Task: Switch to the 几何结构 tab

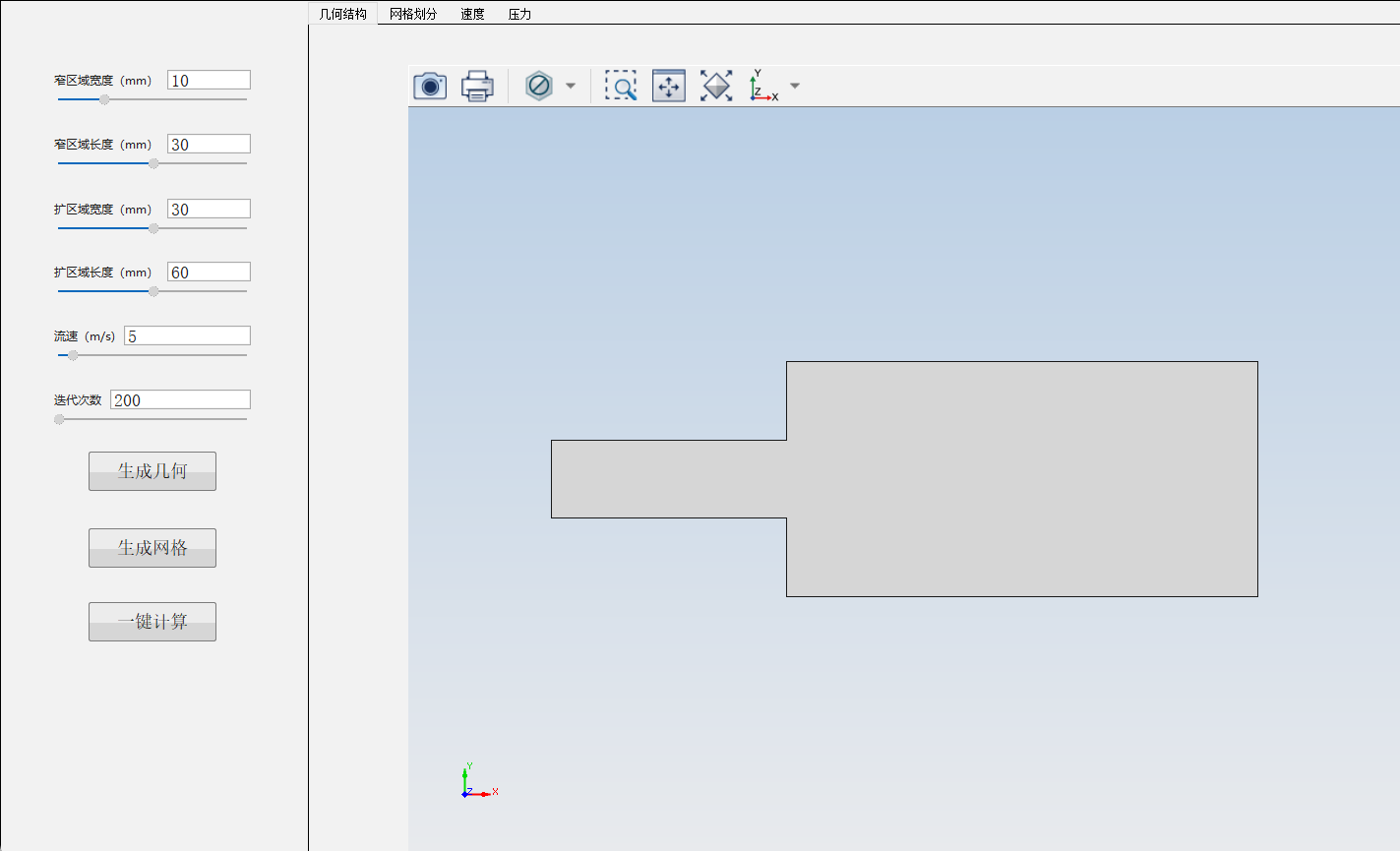Action: pyautogui.click(x=343, y=14)
